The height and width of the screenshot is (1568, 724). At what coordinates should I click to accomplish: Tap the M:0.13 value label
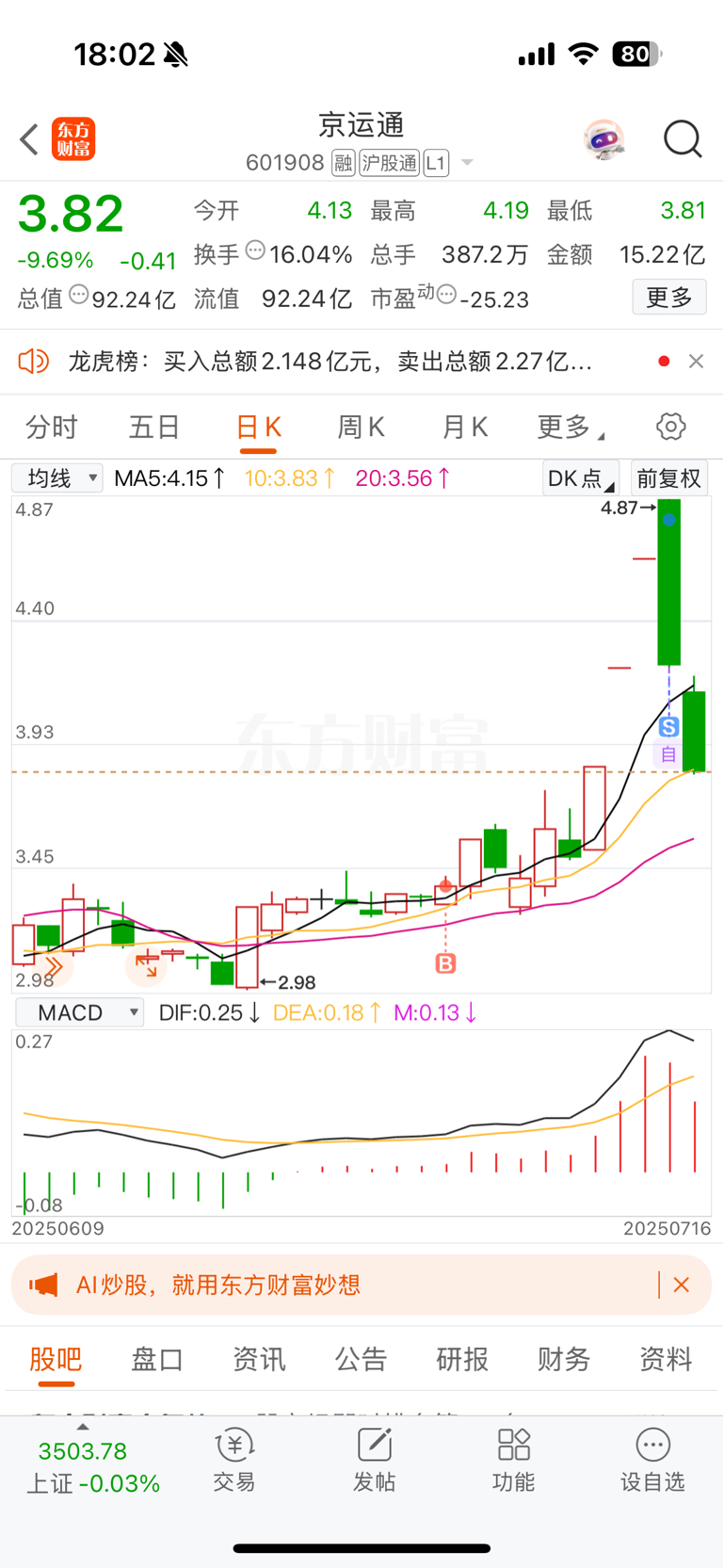436,1012
